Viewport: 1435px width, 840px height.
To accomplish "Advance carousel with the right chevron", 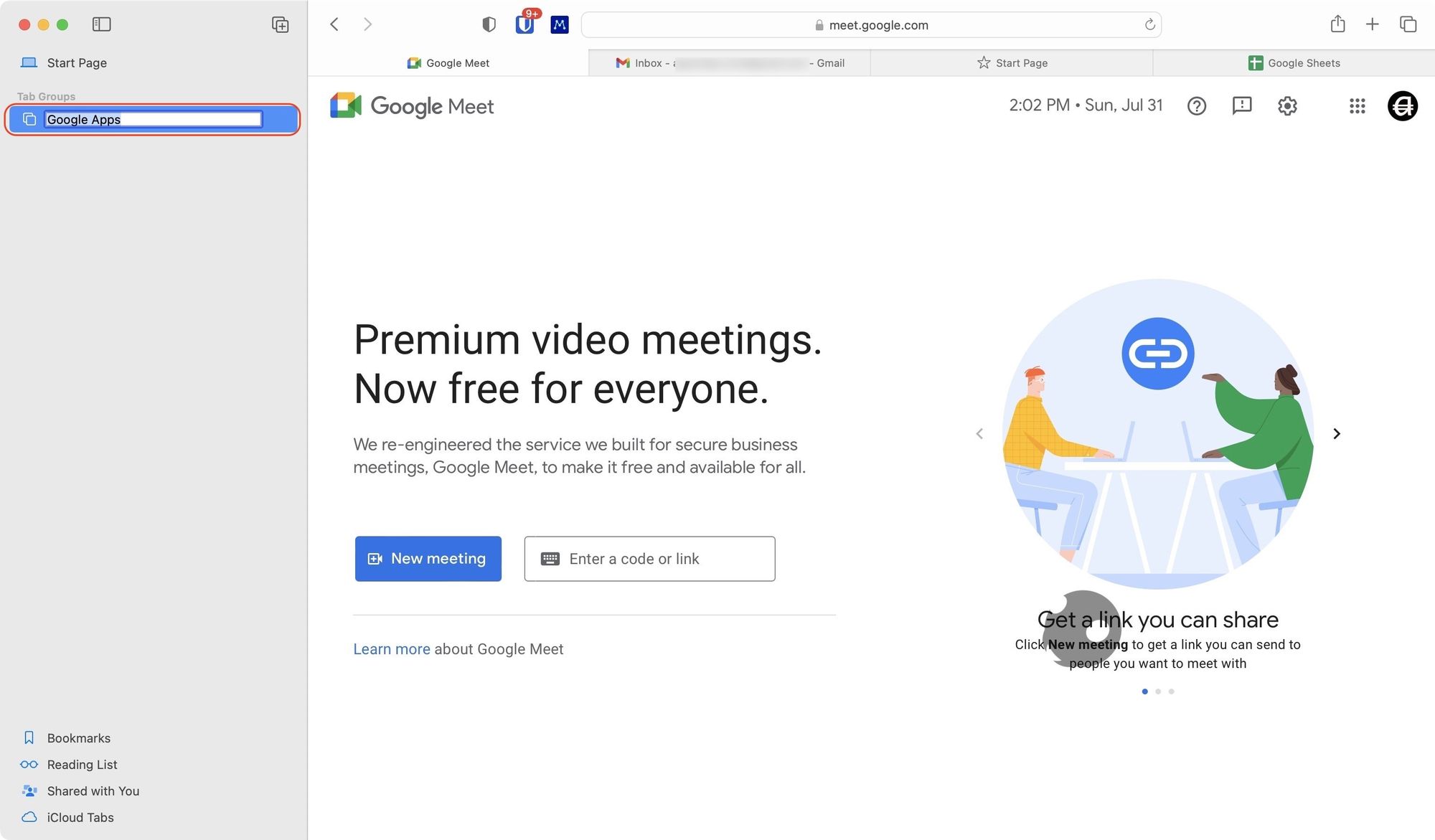I will [1336, 434].
